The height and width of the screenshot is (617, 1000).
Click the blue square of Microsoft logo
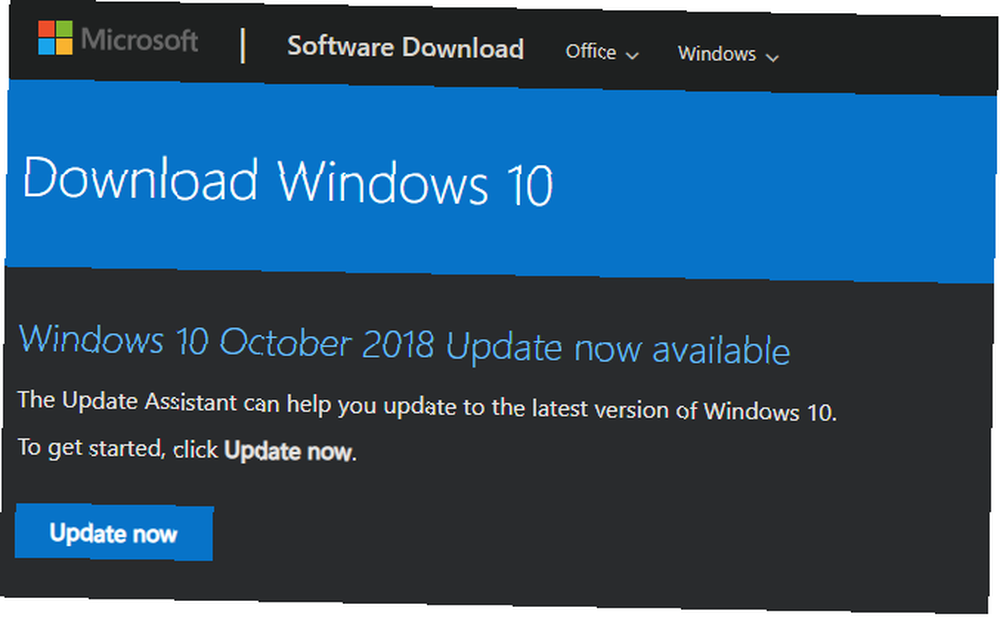(46, 46)
